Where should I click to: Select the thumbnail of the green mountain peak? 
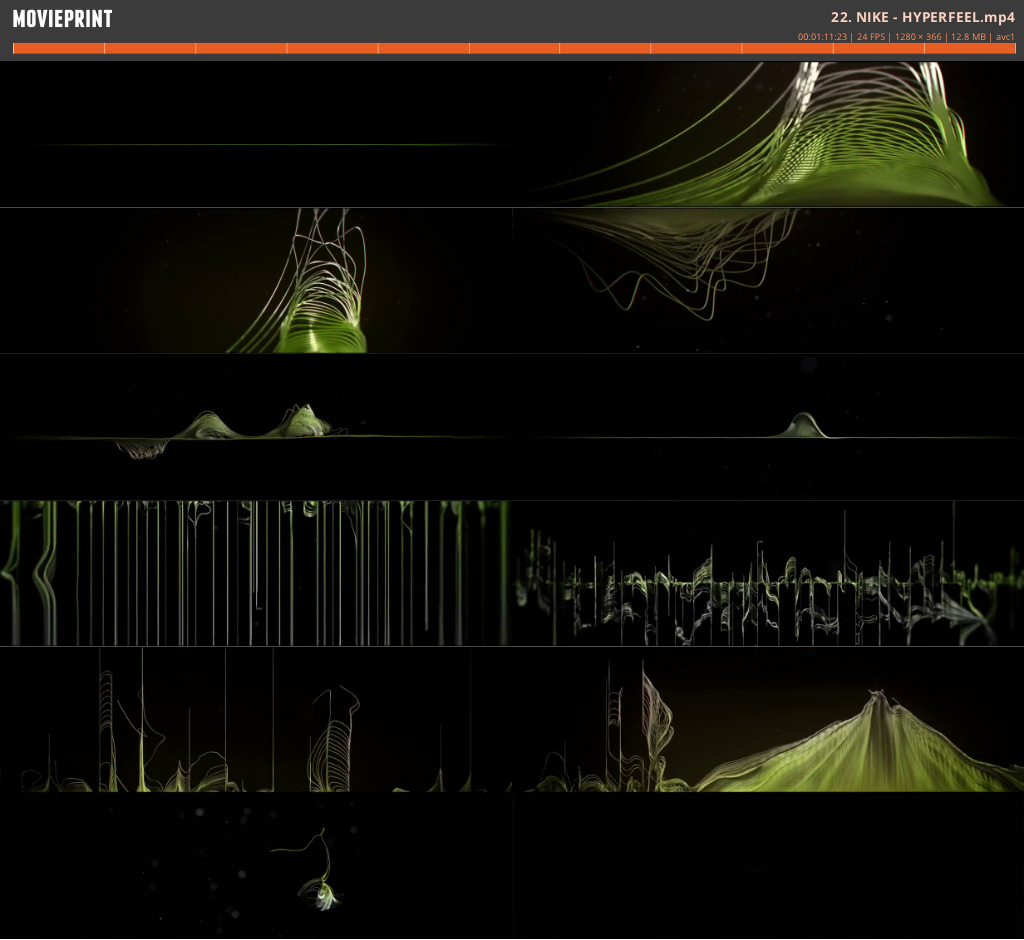pos(768,720)
